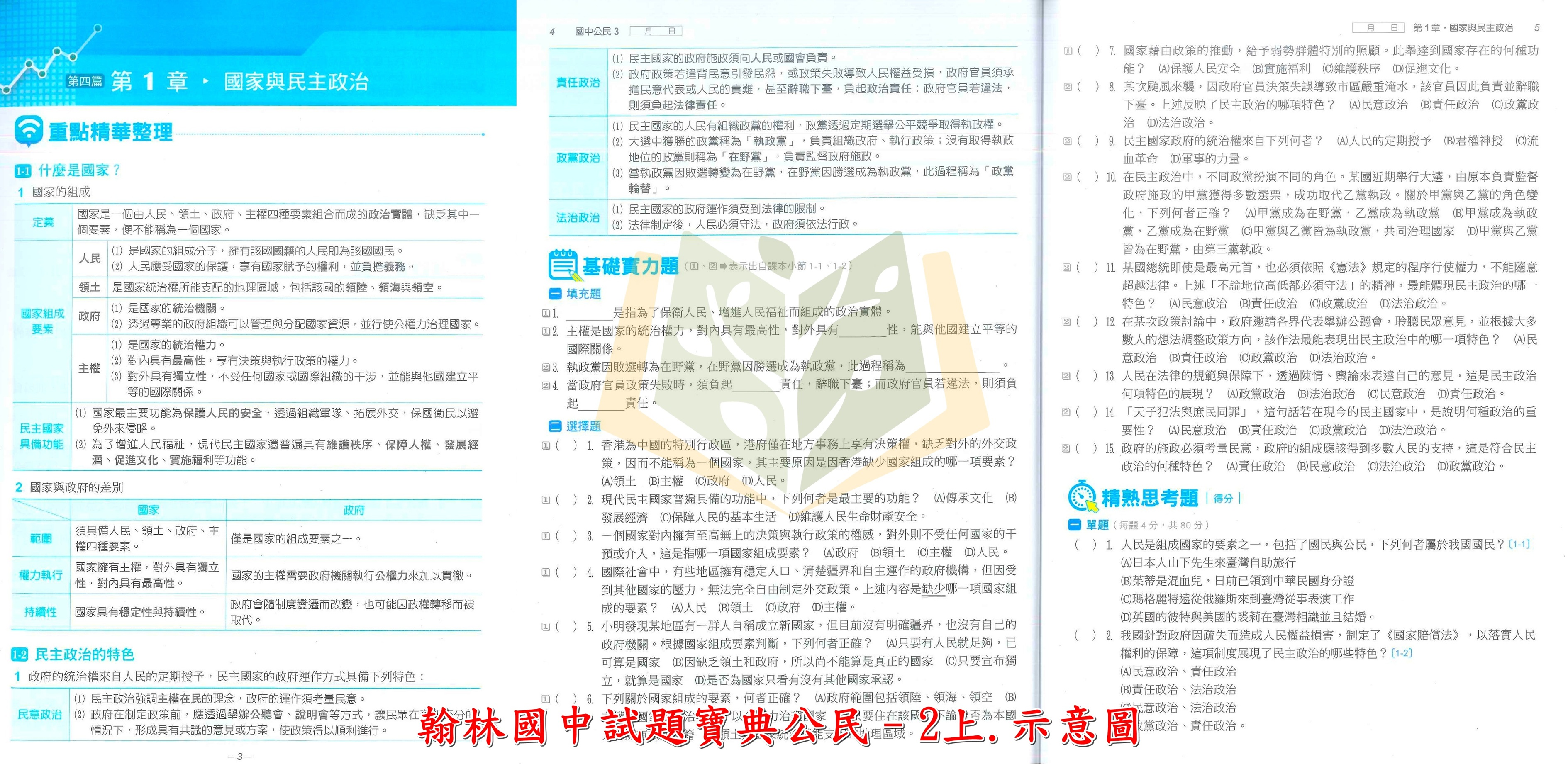Click the square icon before 填充題
This screenshot has width=1568, height=764.
[x=554, y=294]
